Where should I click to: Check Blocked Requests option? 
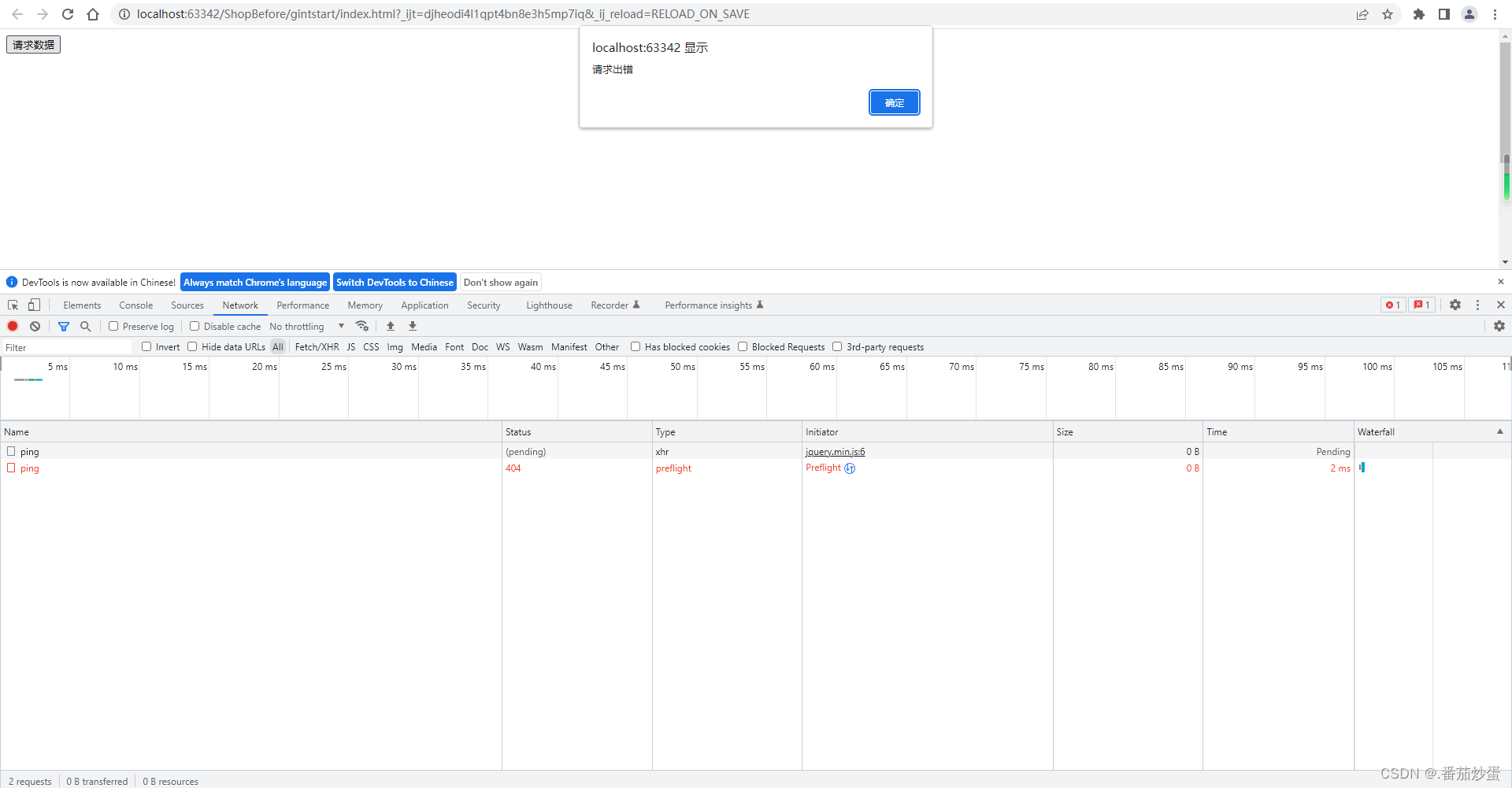tap(743, 346)
